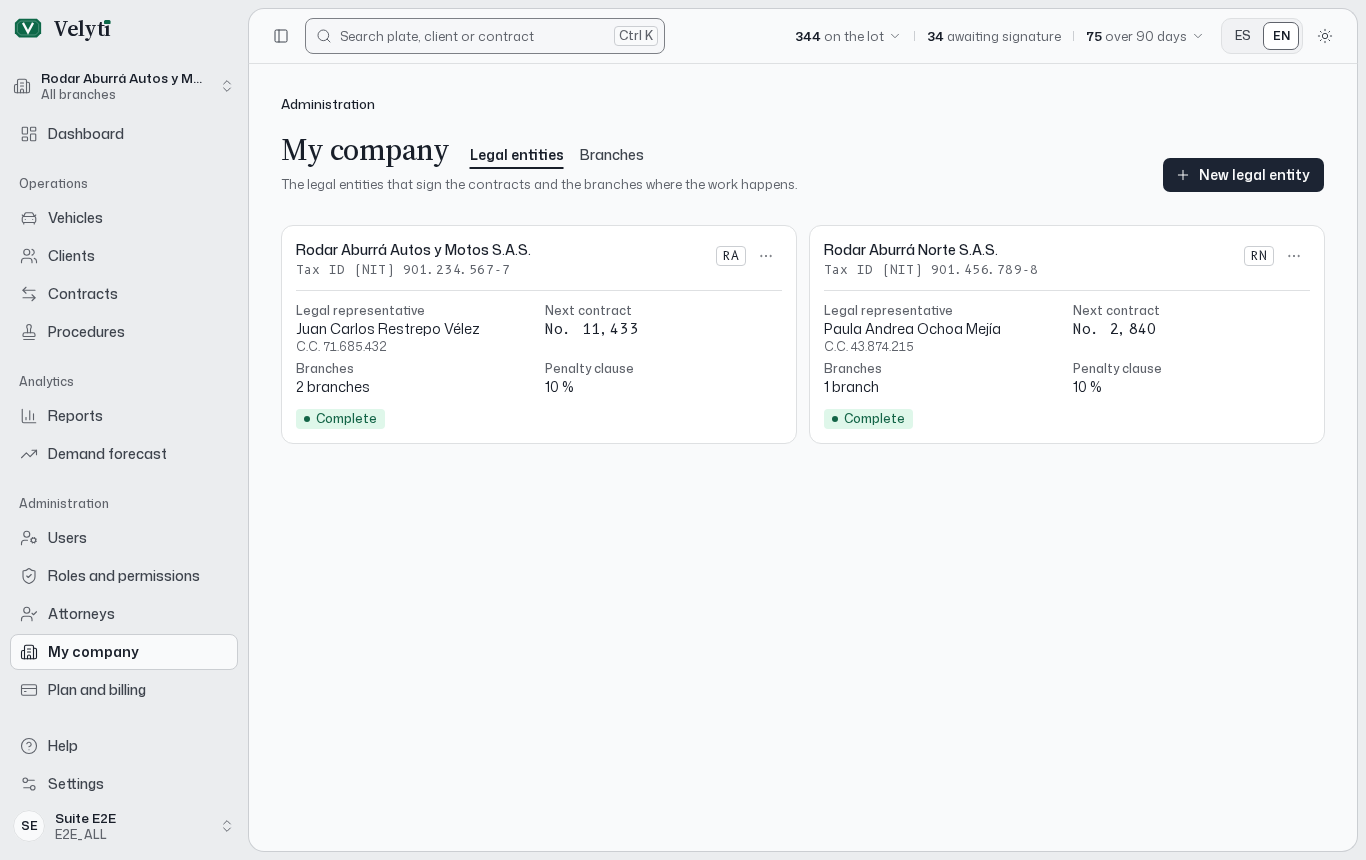Open My company in the sidebar
1366x860 pixels.
[x=124, y=652]
